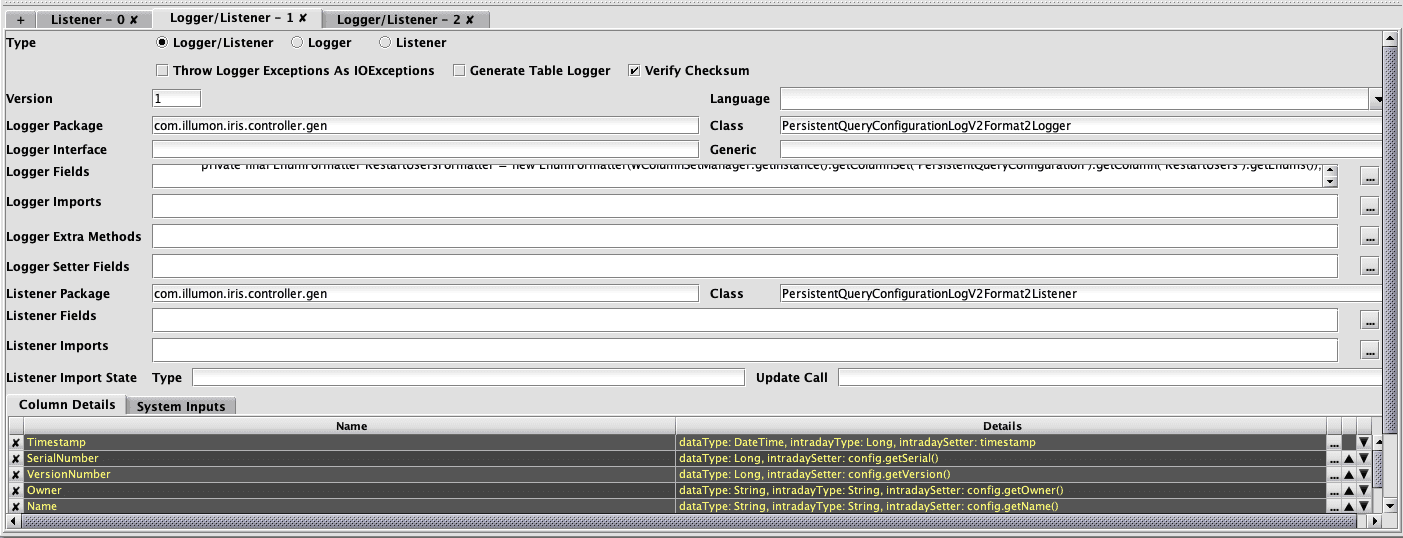Check the Generate Table Logger option
Viewport: 1403px width, 538px height.
tap(459, 71)
